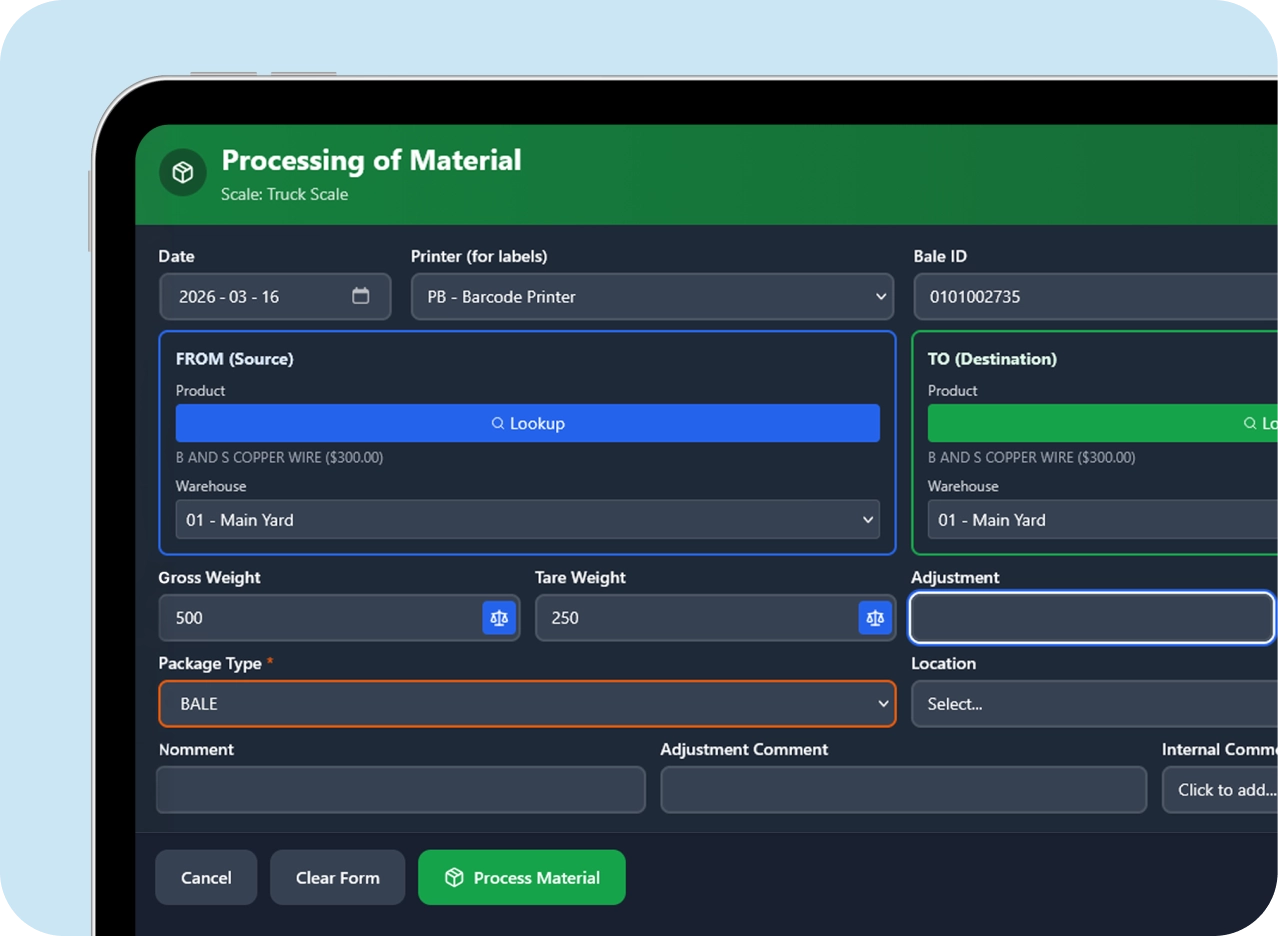Click the Tare Weight field showing 250
The image size is (1278, 936).
715,618
